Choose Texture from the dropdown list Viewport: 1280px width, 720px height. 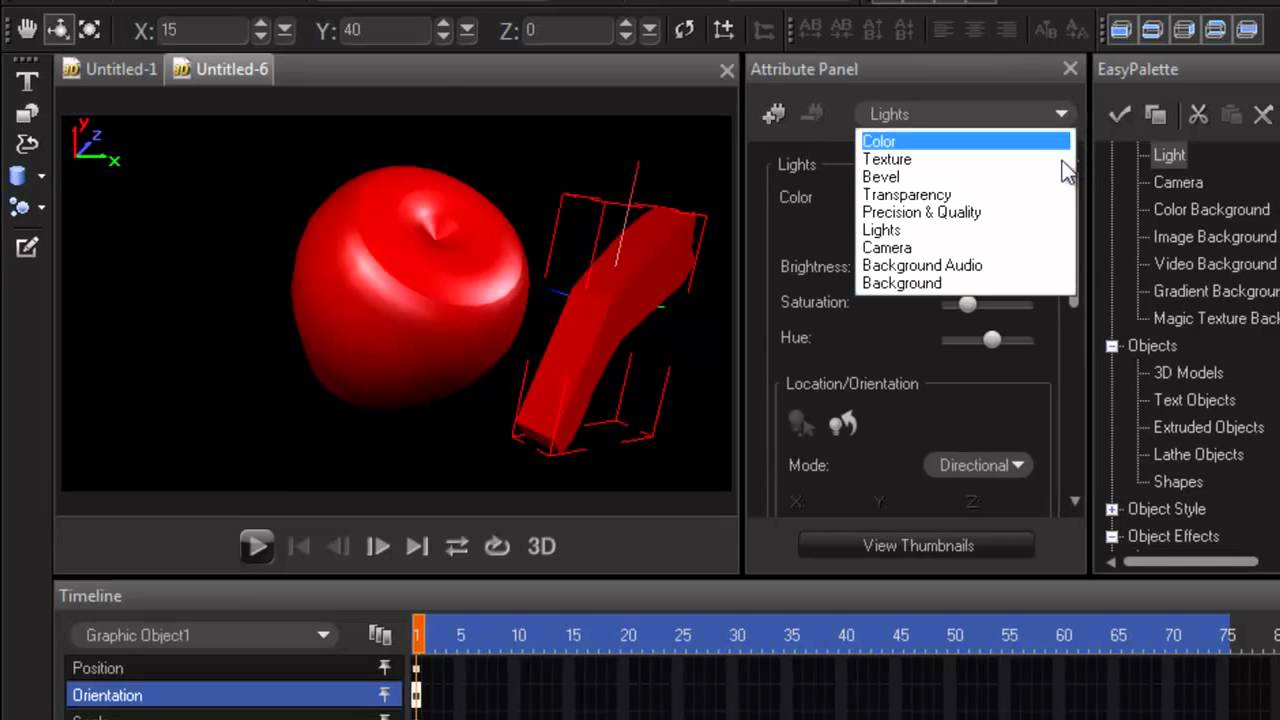[x=965, y=159]
